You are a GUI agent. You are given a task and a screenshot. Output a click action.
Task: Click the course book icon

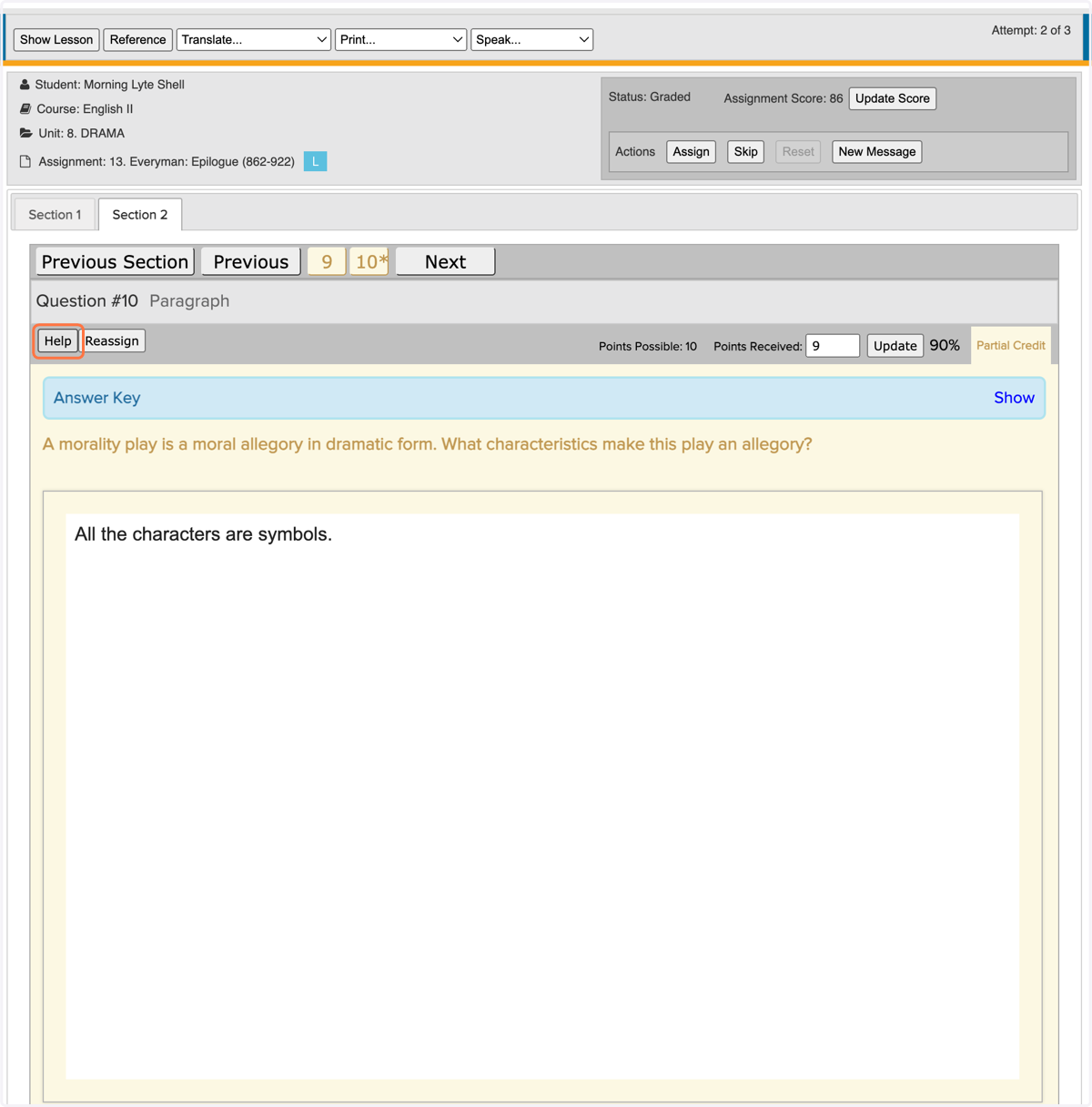[x=25, y=108]
